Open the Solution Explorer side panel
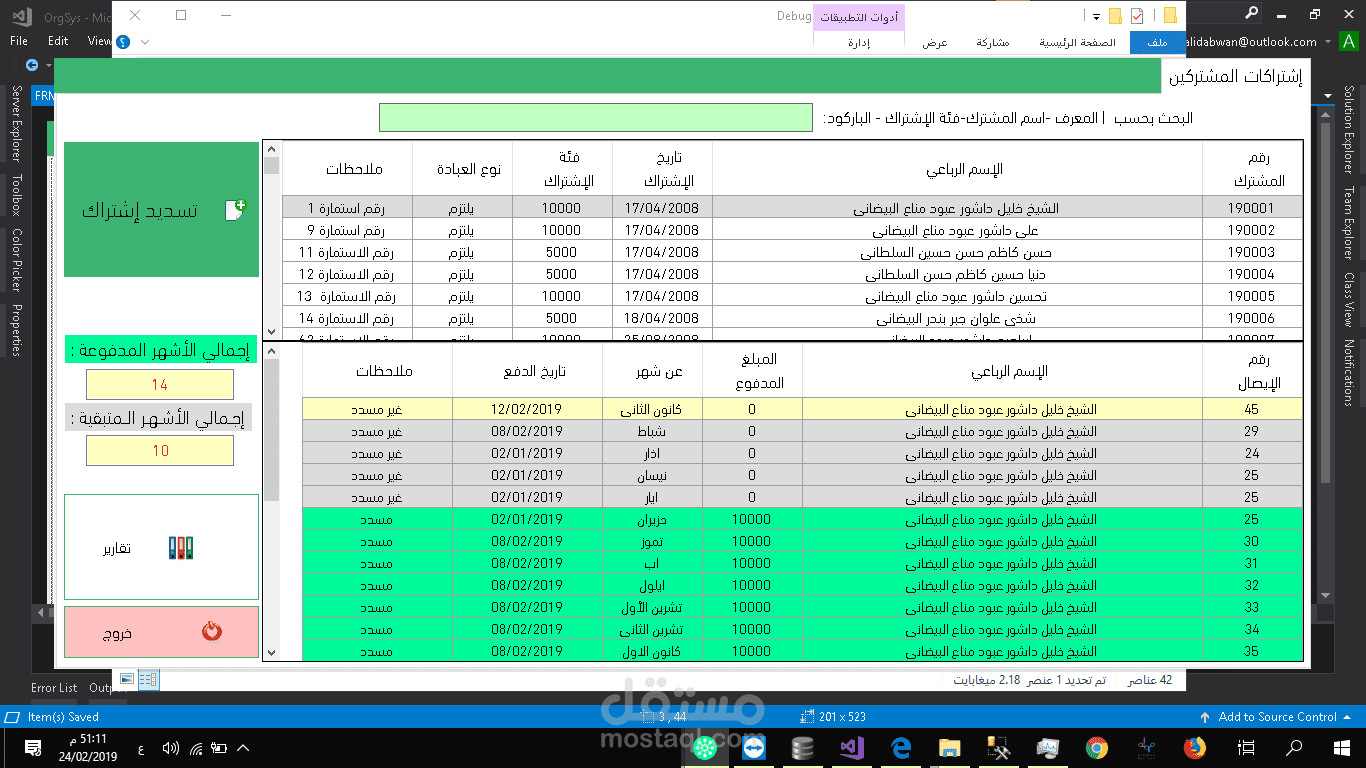The image size is (1366, 768). click(1349, 132)
